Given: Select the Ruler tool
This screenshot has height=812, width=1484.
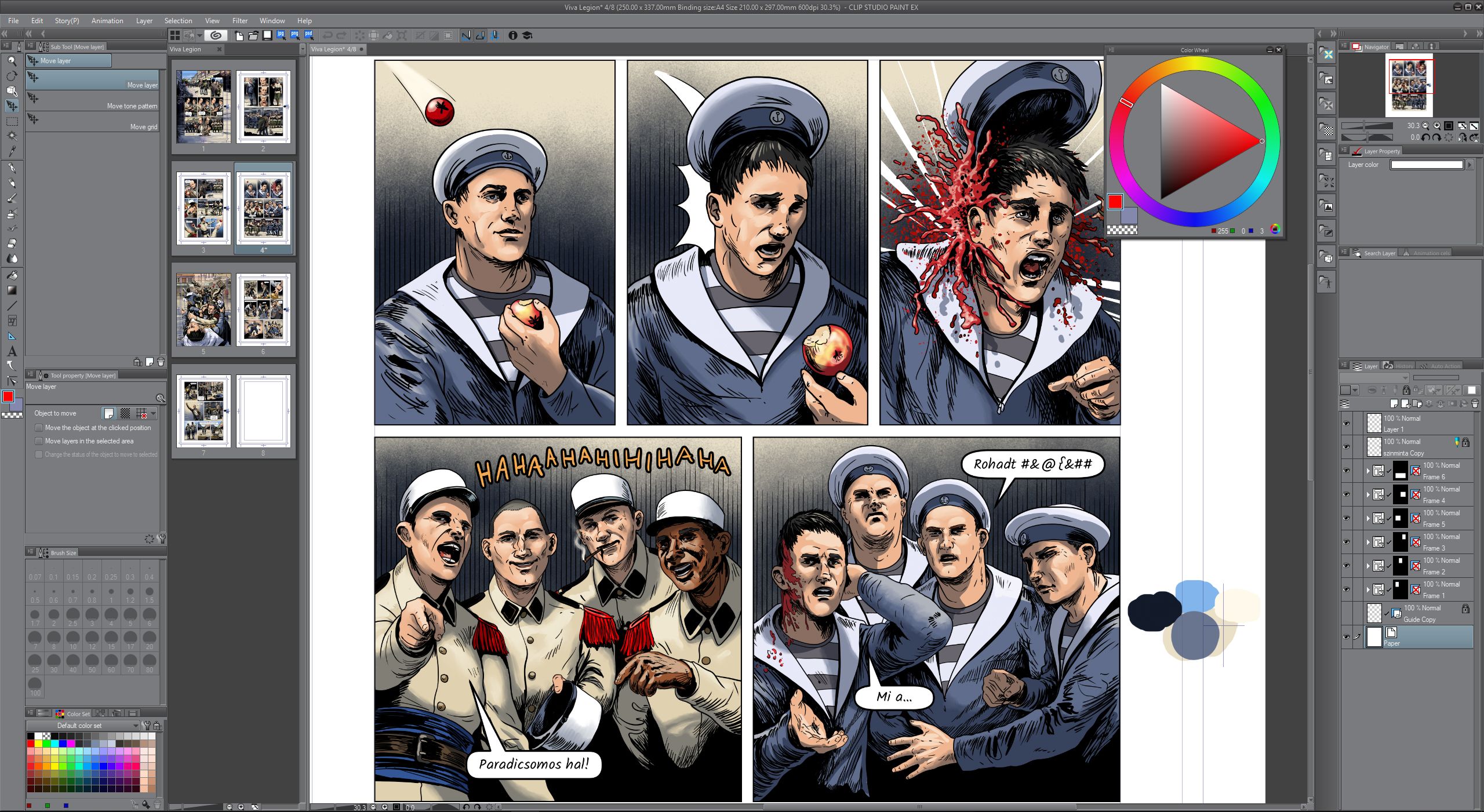Looking at the screenshot, I should tap(12, 336).
